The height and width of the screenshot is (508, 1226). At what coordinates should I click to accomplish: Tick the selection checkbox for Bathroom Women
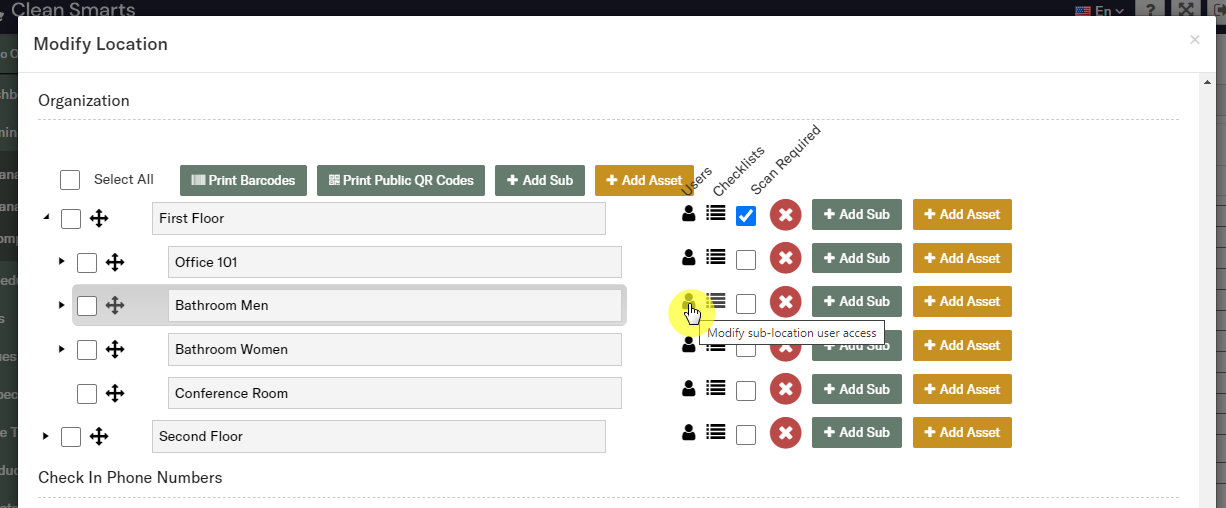(x=87, y=350)
